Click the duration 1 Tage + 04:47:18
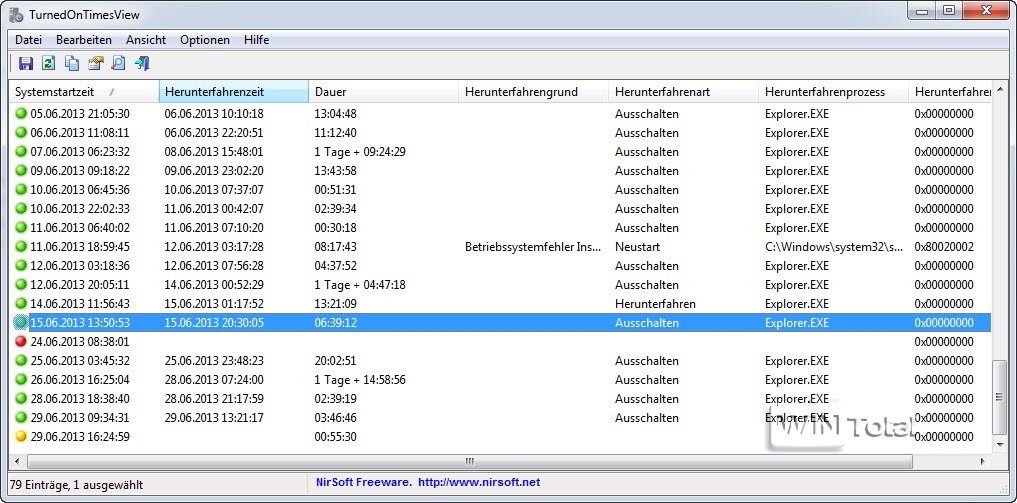1017x503 pixels. (360, 285)
